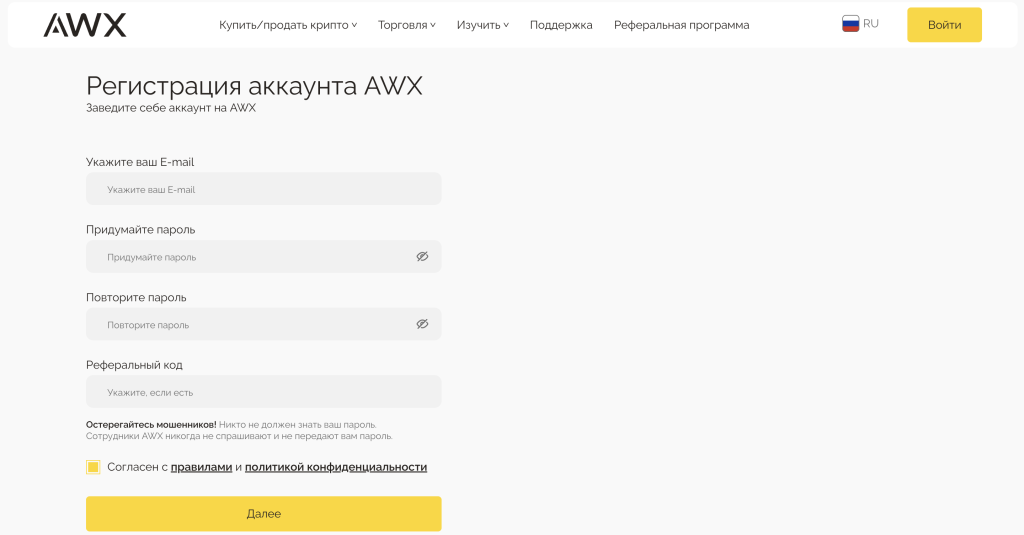Select the RU language switcher label
Screen dimensions: 1024x535
point(871,24)
